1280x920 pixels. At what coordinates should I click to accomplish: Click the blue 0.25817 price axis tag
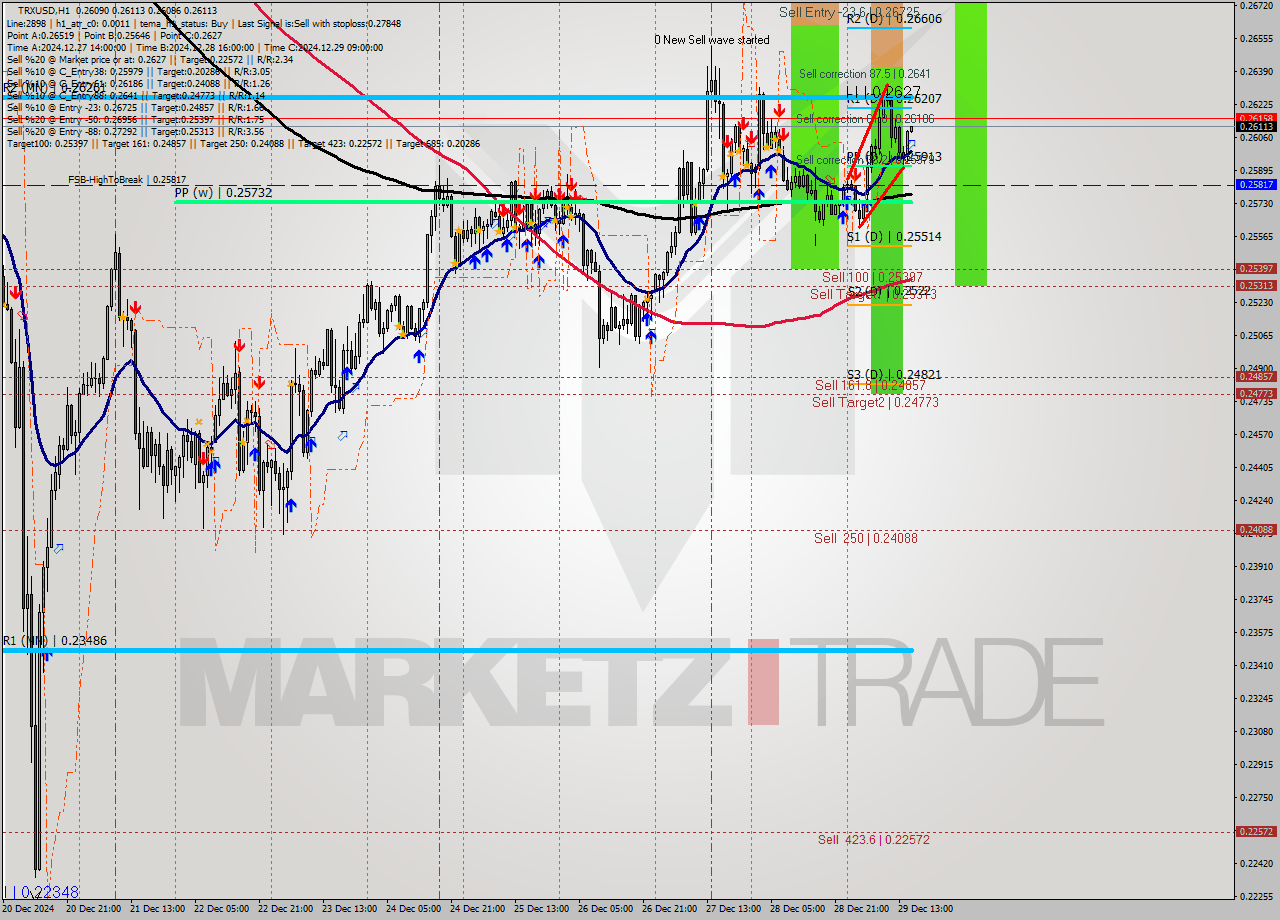pos(1256,185)
